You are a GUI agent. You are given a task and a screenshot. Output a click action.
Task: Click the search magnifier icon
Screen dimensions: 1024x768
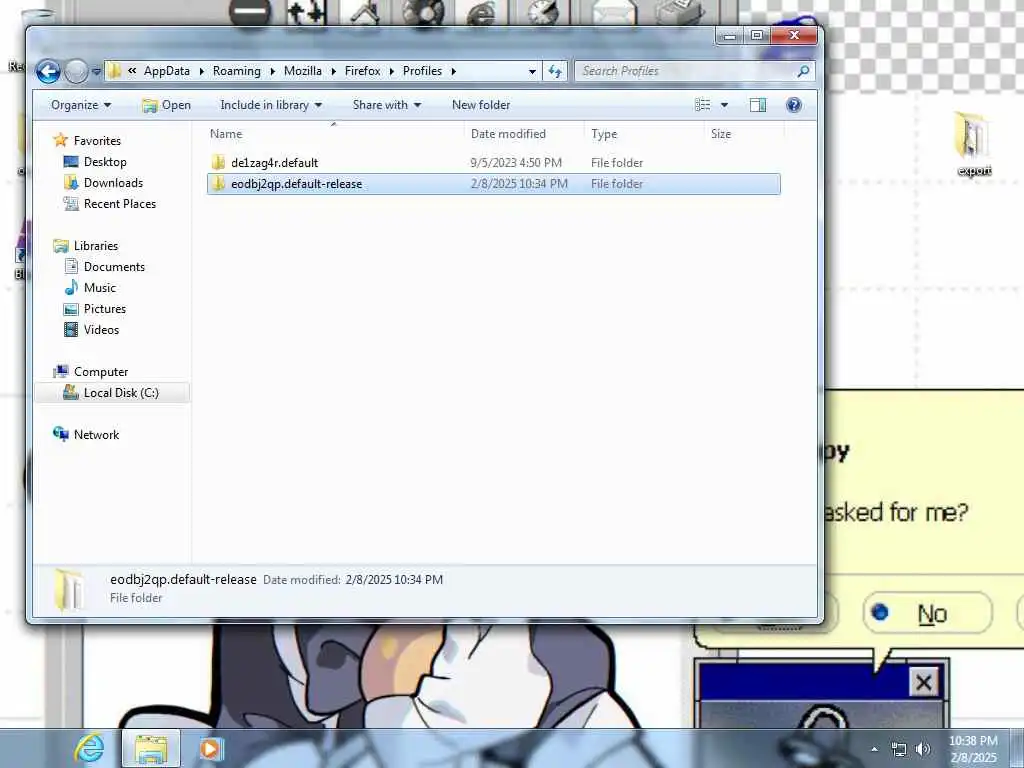coord(804,71)
